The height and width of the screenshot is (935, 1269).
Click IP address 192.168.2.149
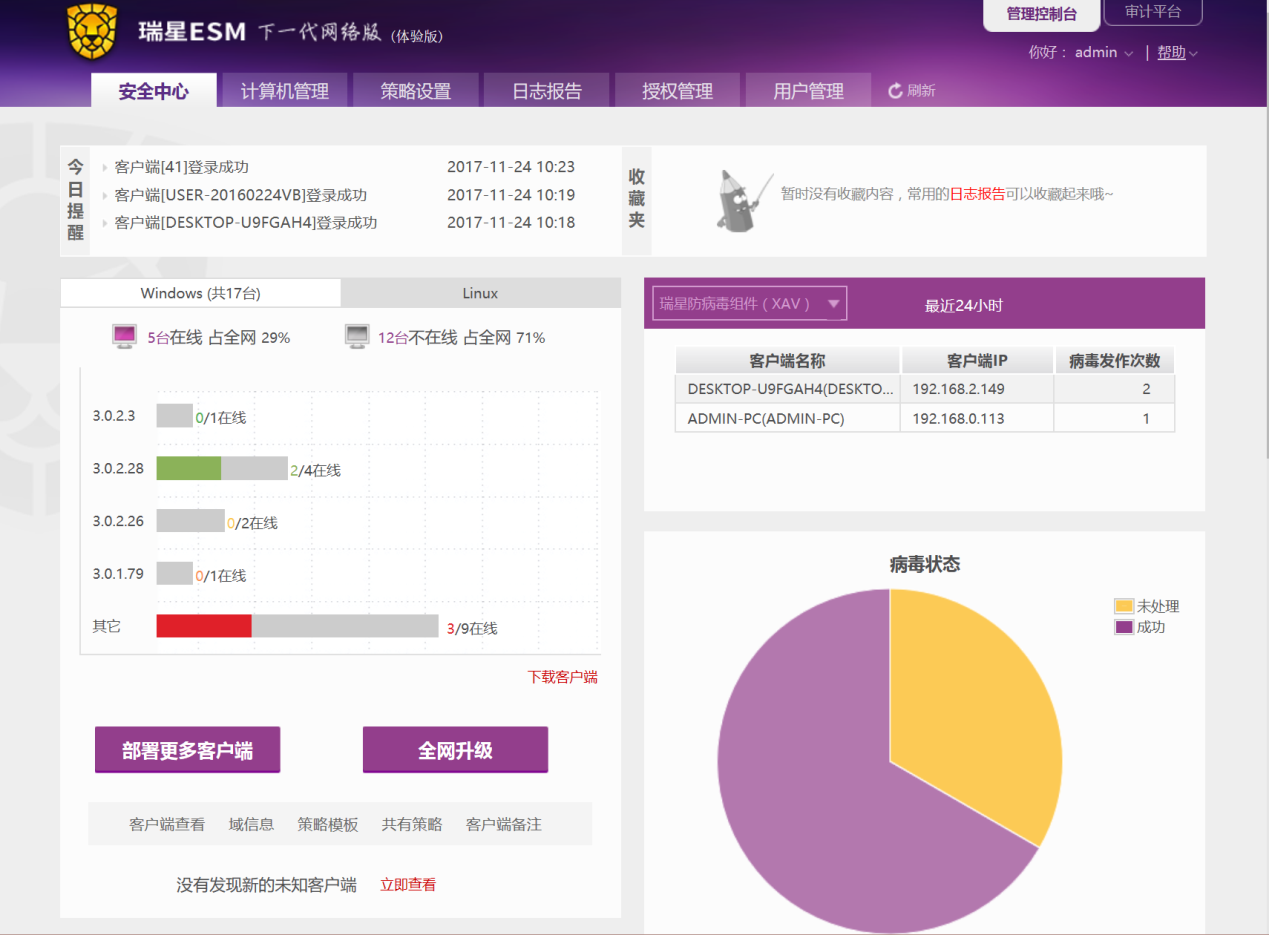(958, 389)
